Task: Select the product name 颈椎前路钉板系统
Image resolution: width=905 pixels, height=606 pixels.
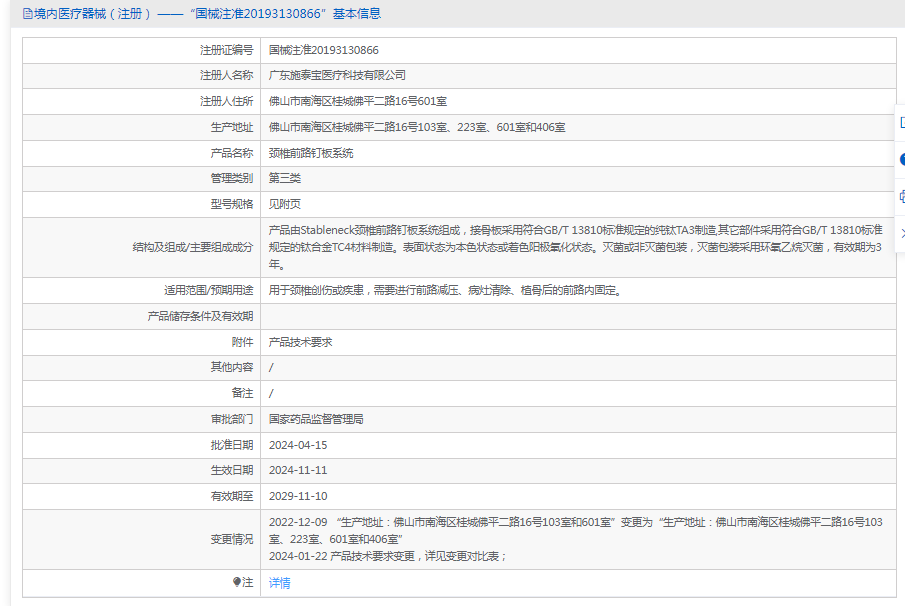Action: [311, 153]
